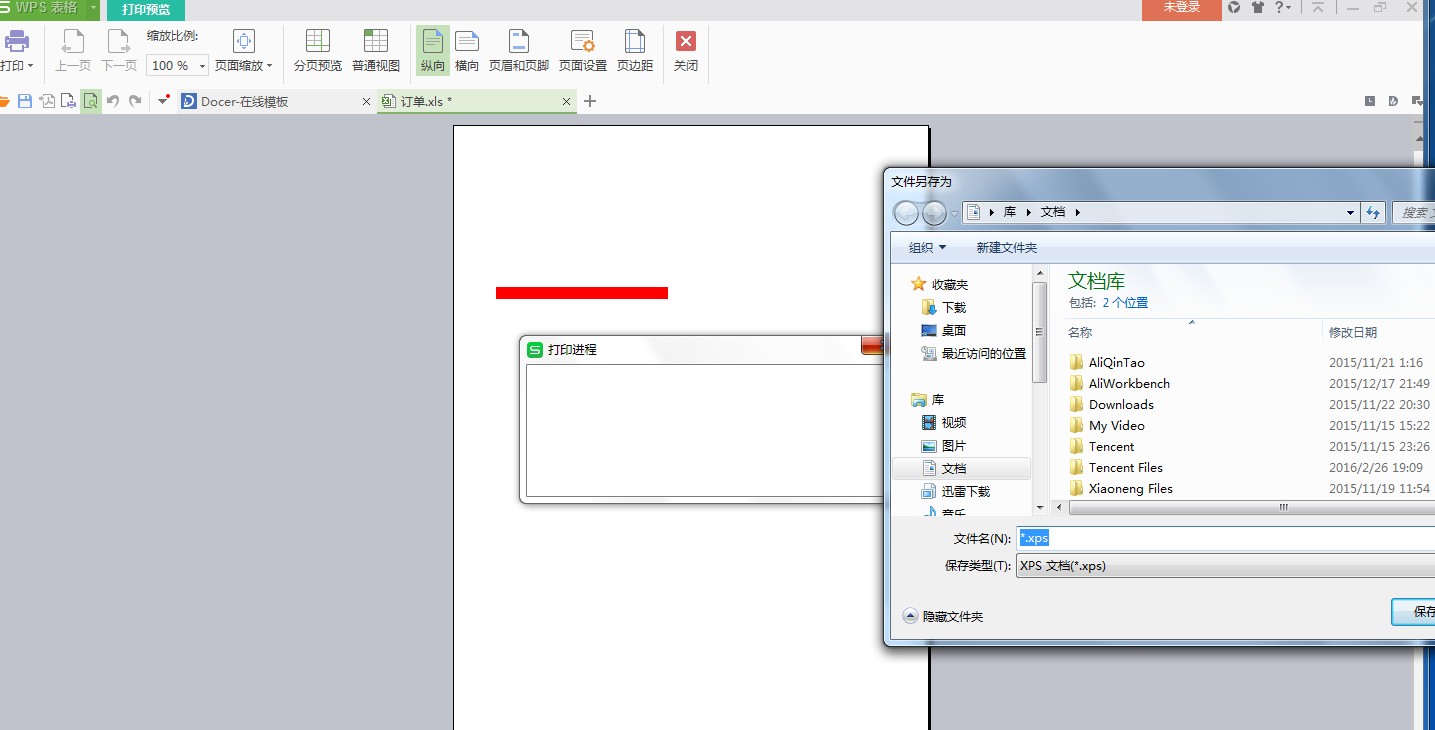Open the help question mark menu

1282,7
